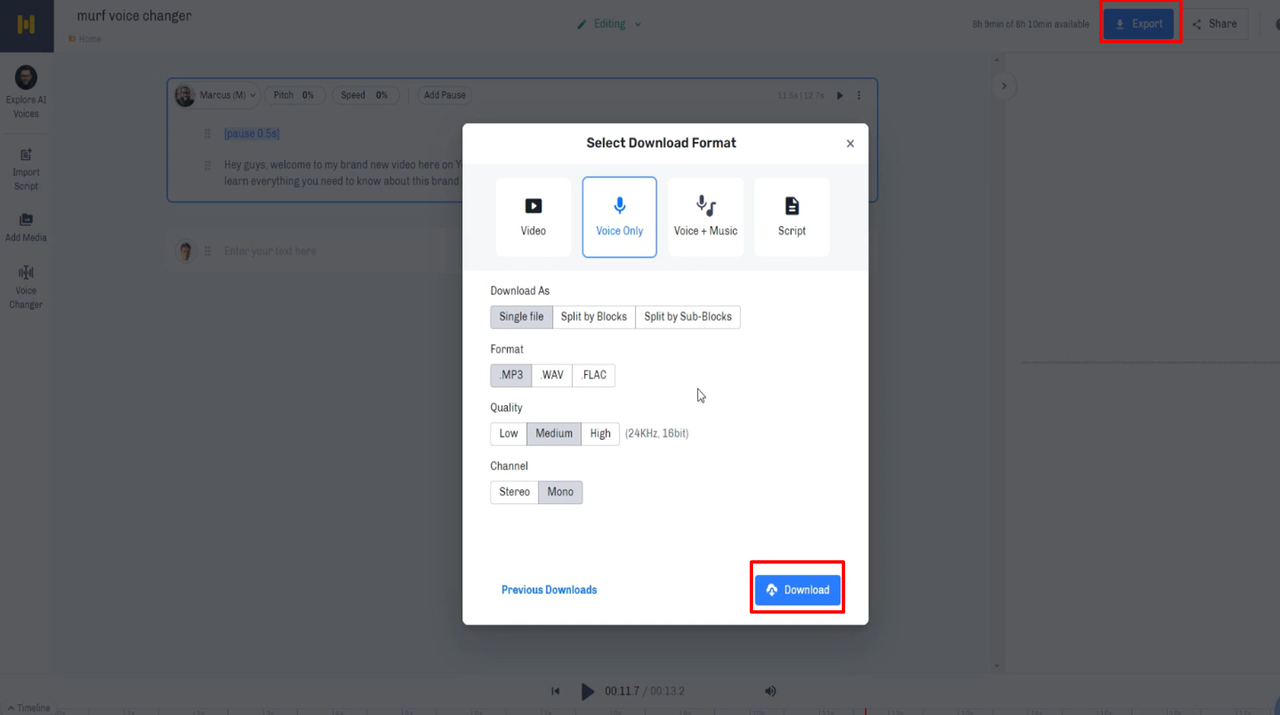Click the main Play button in player
This screenshot has width=1280, height=715.
coord(587,691)
